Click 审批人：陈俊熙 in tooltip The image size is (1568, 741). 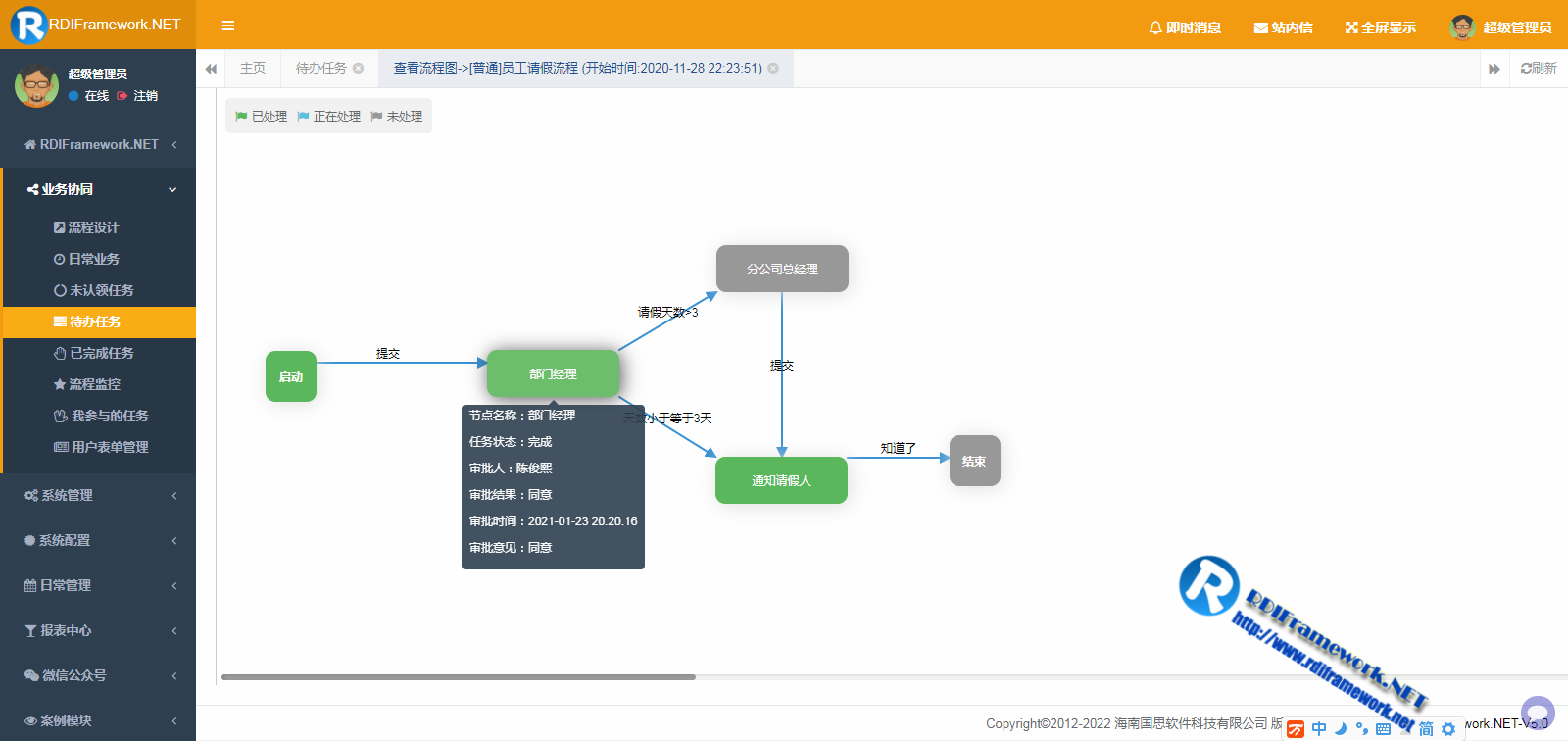(x=511, y=469)
